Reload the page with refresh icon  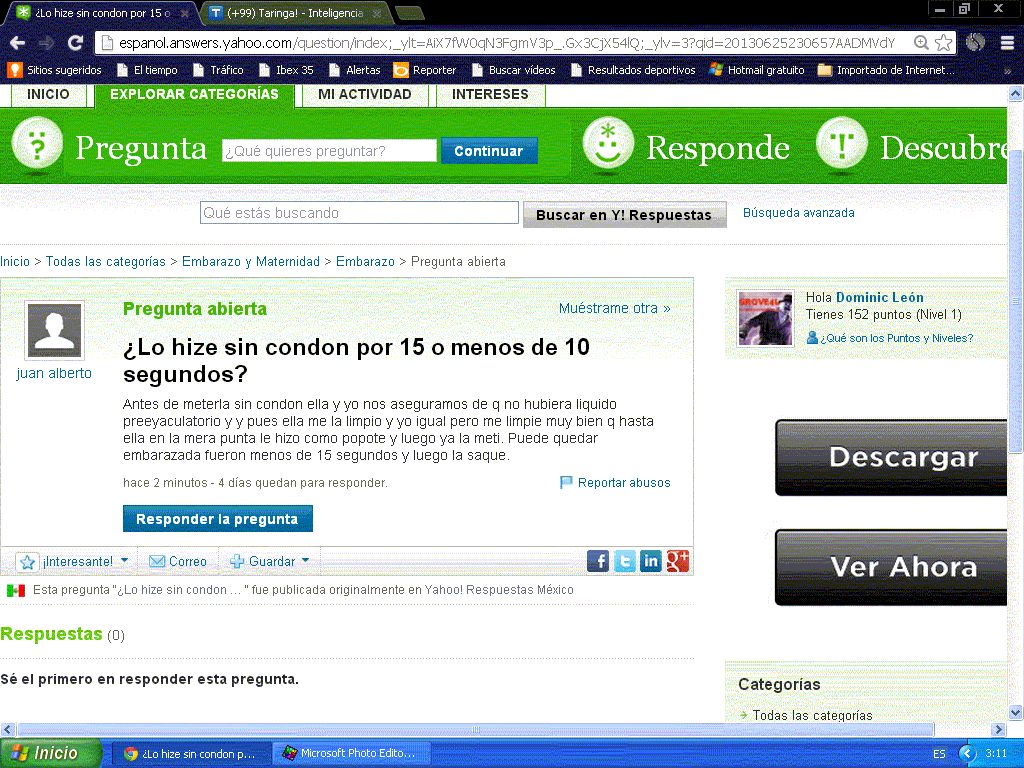75,43
